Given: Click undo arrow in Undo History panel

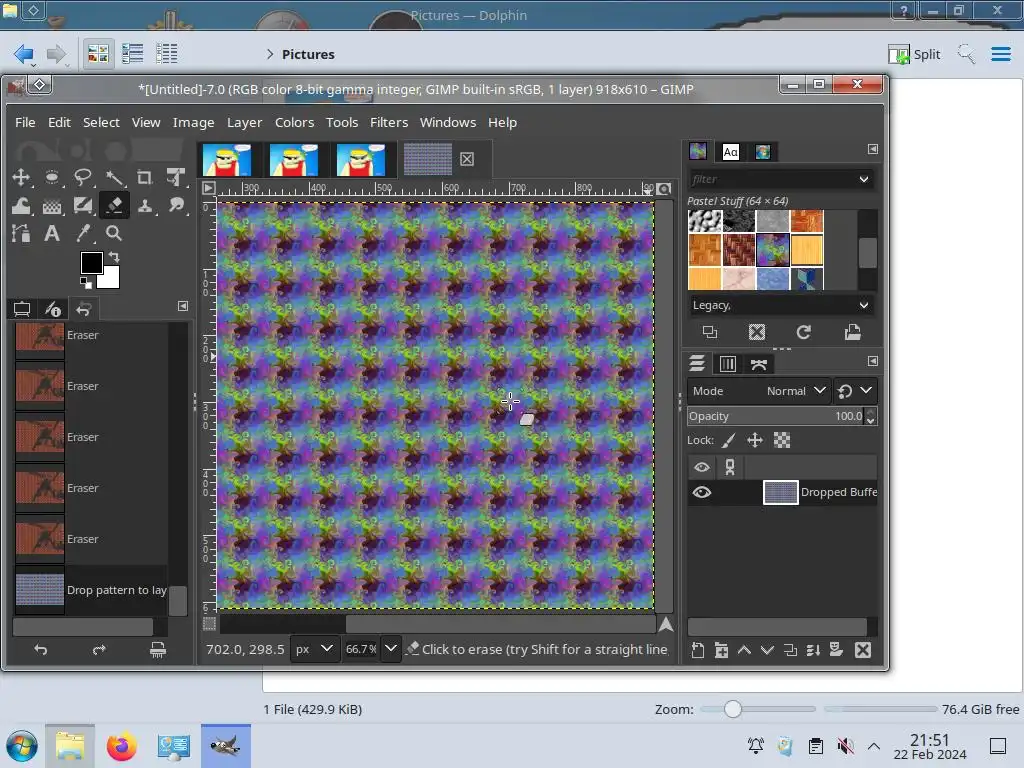Looking at the screenshot, I should (x=40, y=649).
